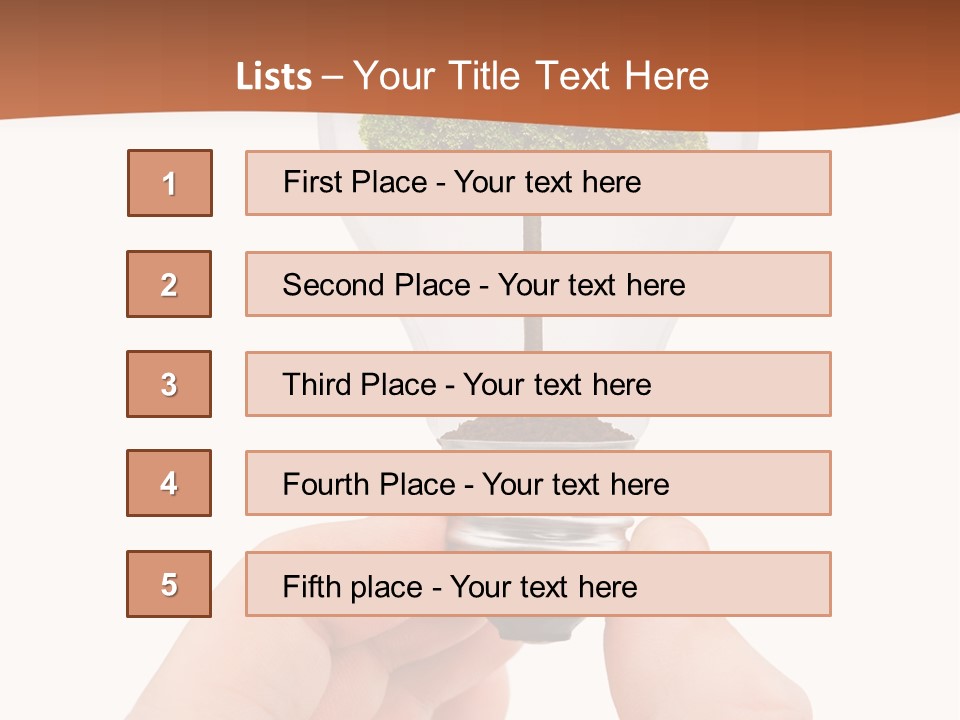
Task: Click the number 5 box
Action: point(169,584)
